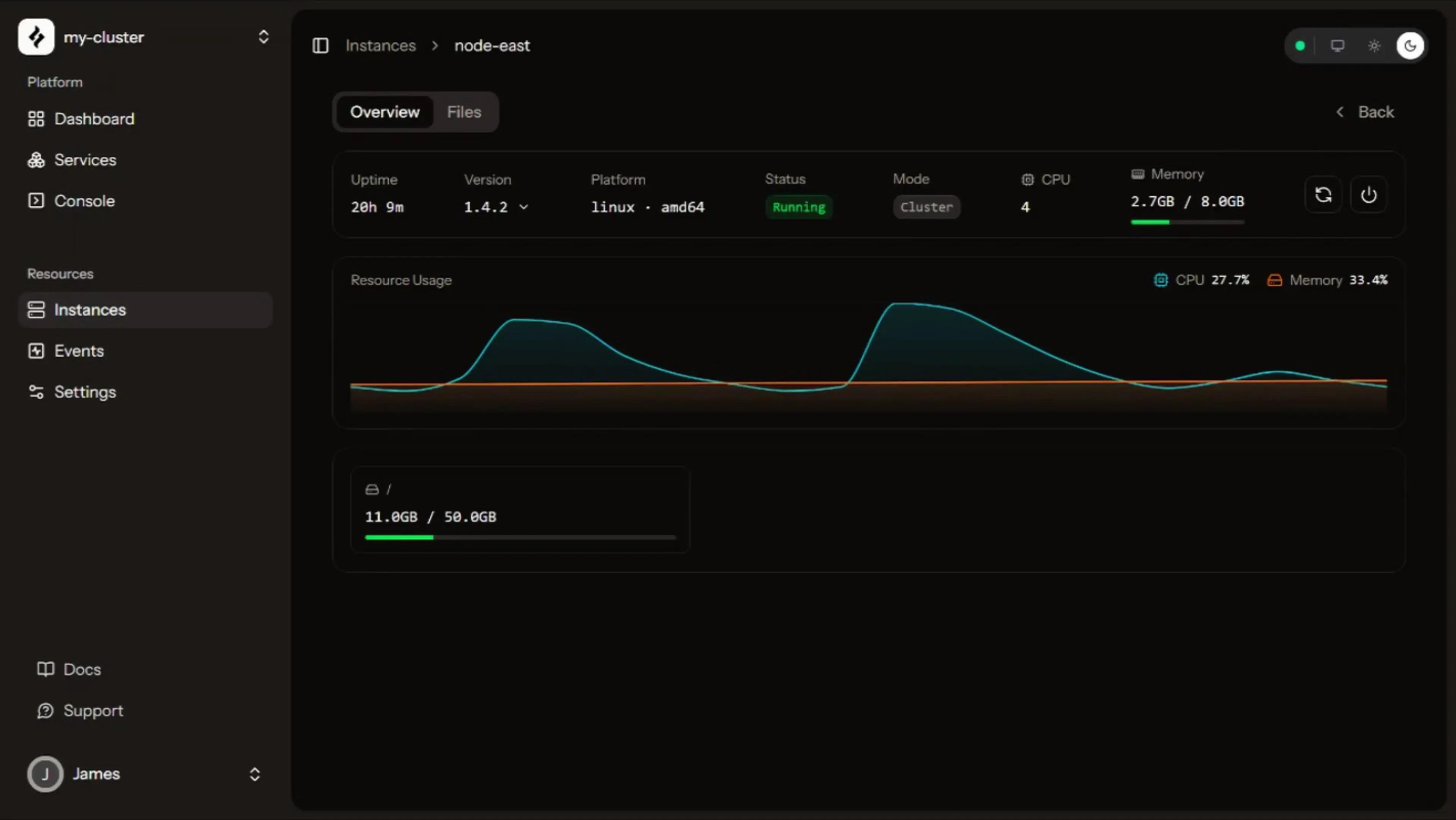Click the Console terminal icon

36,200
